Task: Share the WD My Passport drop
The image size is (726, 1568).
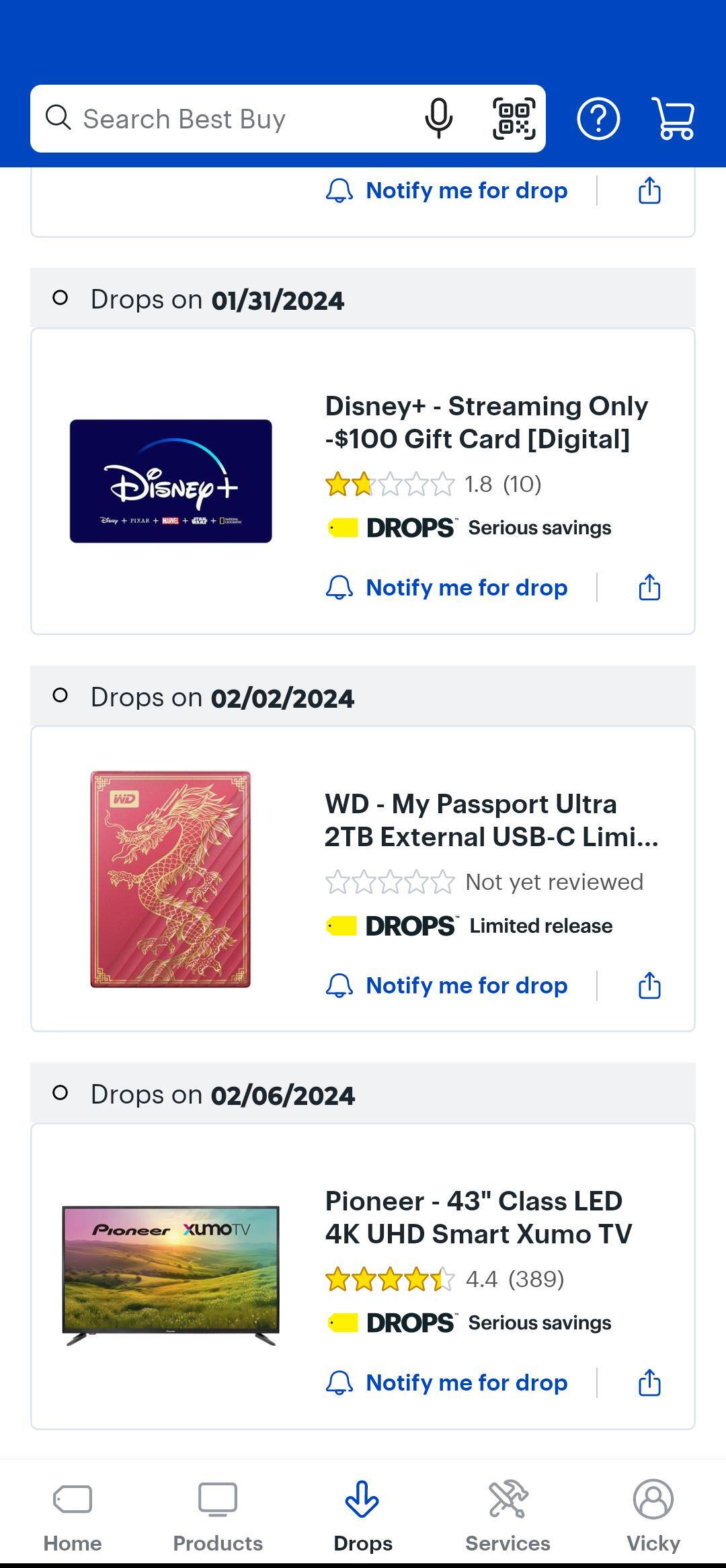Action: 649,985
